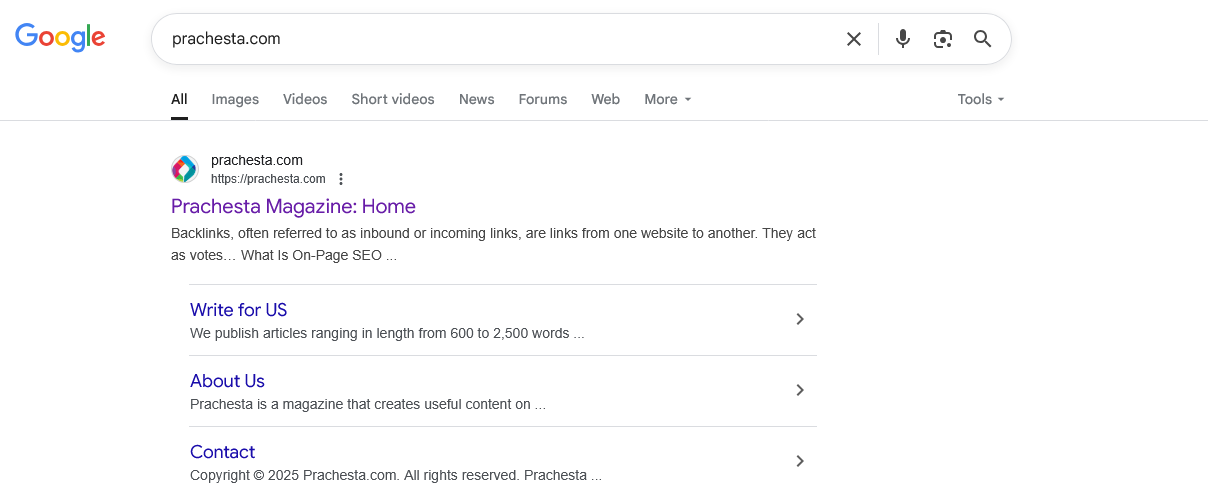The width and height of the screenshot is (1208, 493).
Task: Open the About Us sitelink
Action: click(227, 381)
